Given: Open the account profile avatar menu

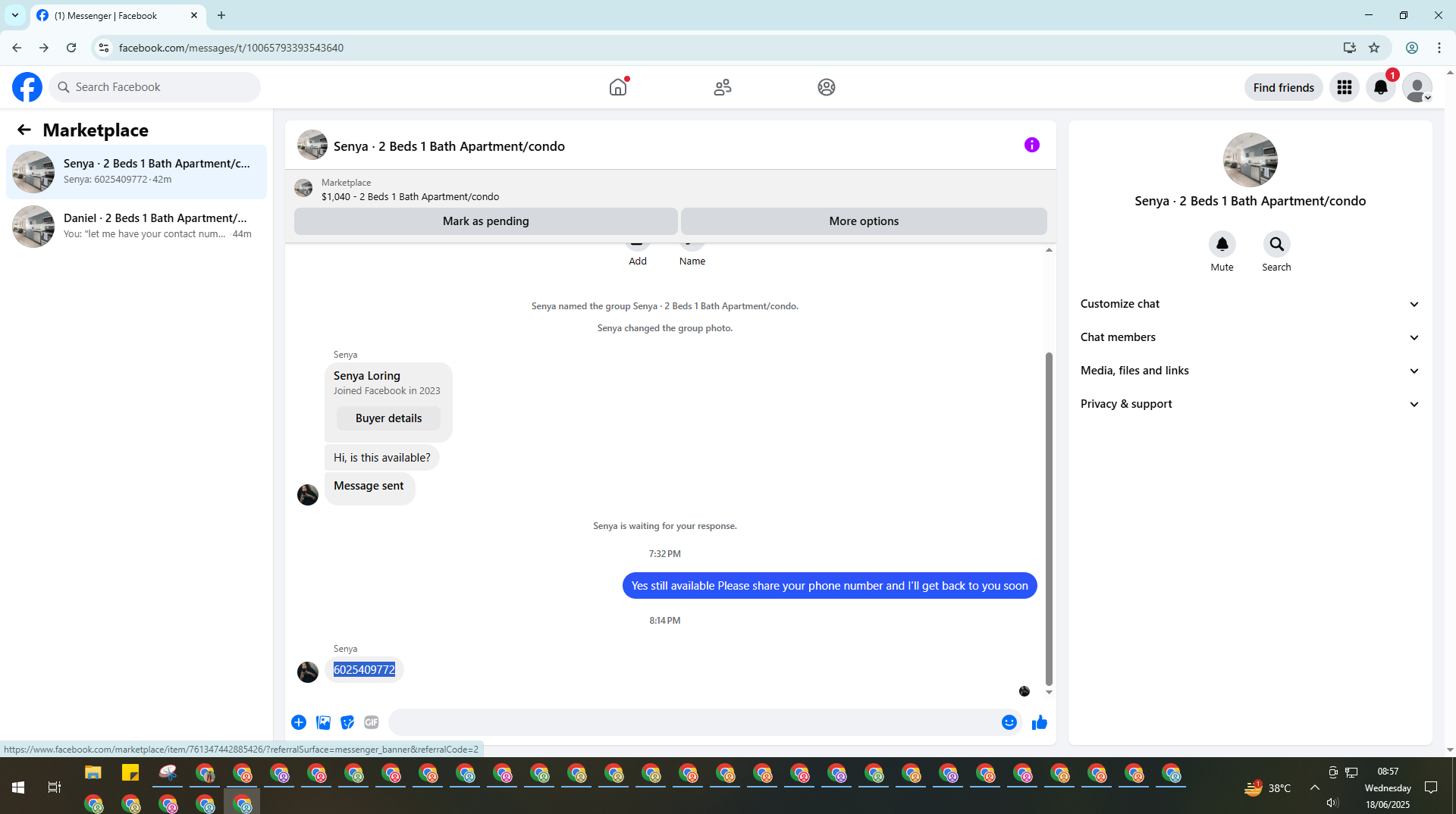Looking at the screenshot, I should point(1417,87).
